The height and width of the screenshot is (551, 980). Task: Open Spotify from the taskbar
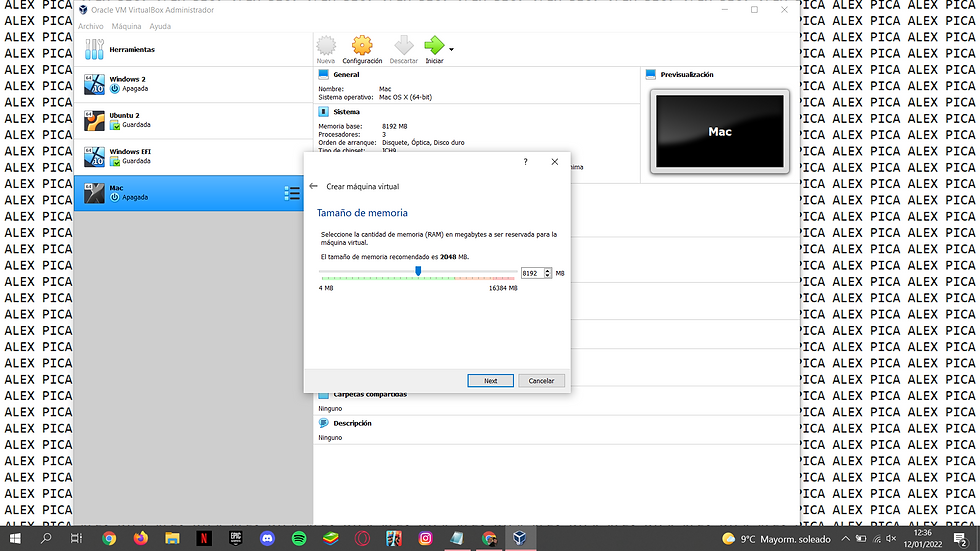click(x=299, y=539)
